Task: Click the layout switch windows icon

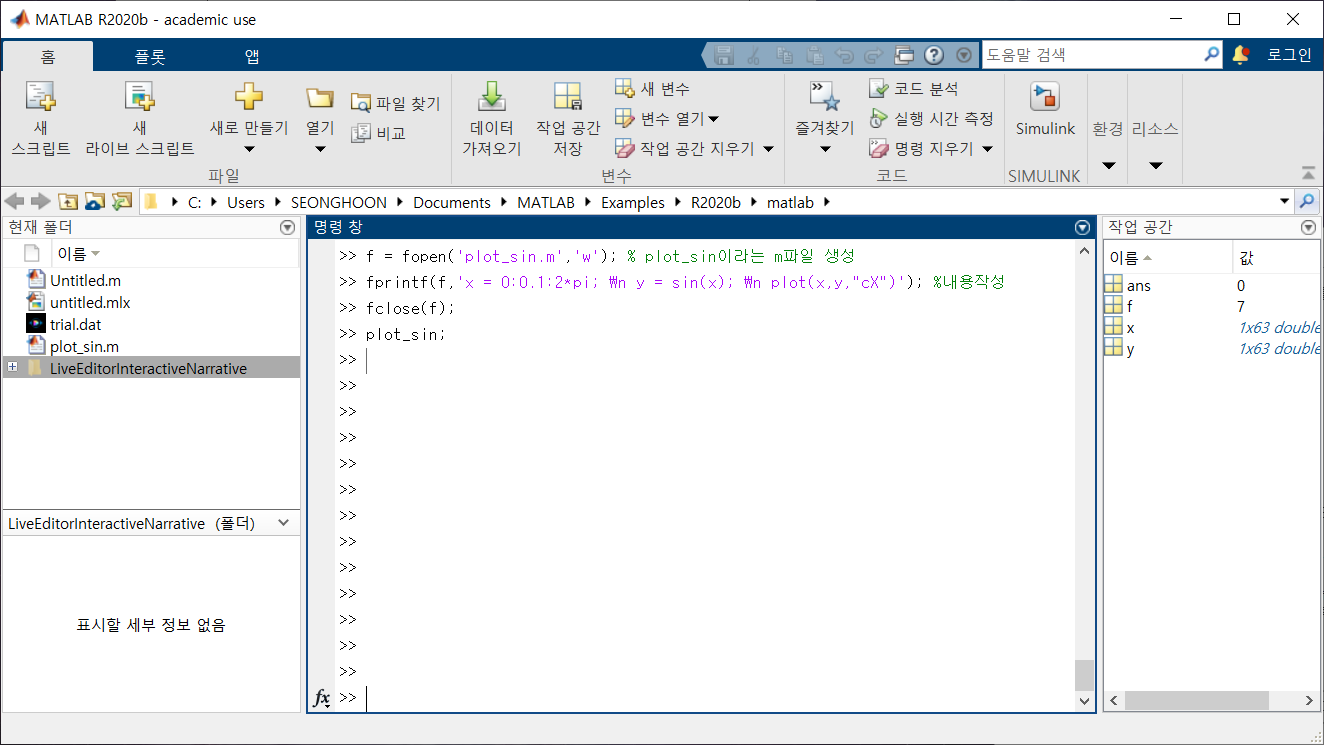Action: 904,55
